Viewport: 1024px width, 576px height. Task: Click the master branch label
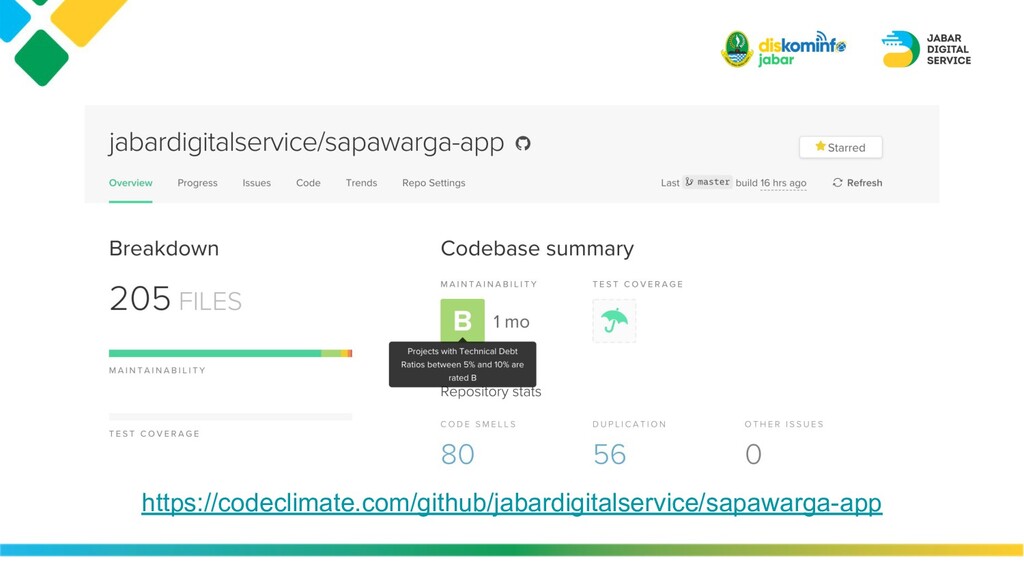707,182
